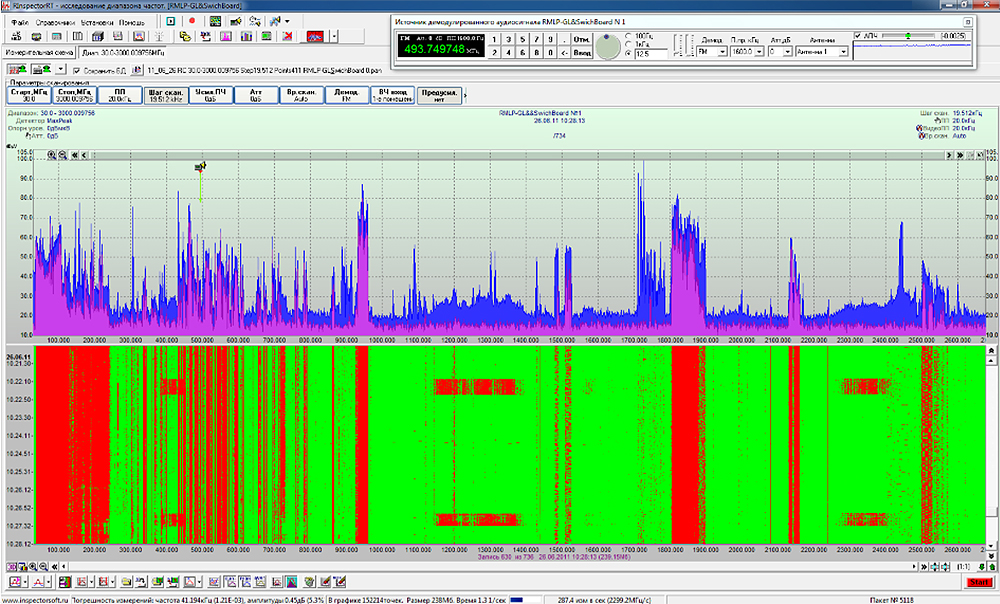Click the Ввод button on keypad

(582, 52)
